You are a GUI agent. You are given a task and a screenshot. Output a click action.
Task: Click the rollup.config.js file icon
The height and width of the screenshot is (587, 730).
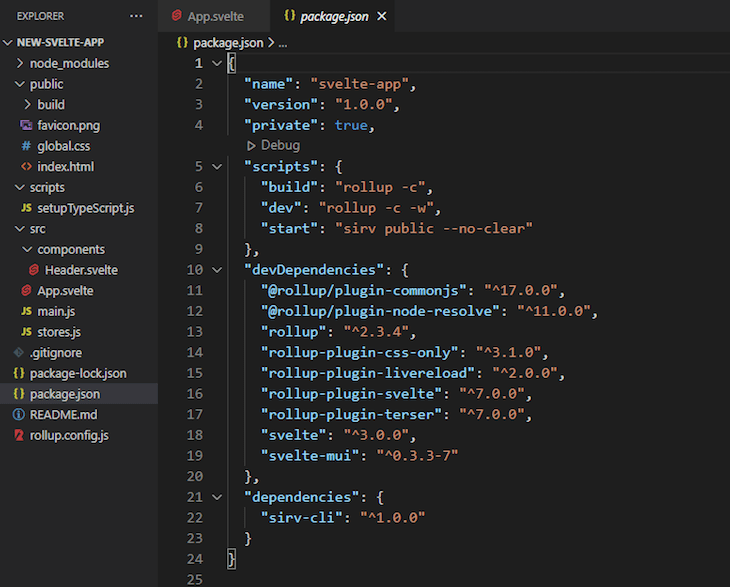(19, 435)
